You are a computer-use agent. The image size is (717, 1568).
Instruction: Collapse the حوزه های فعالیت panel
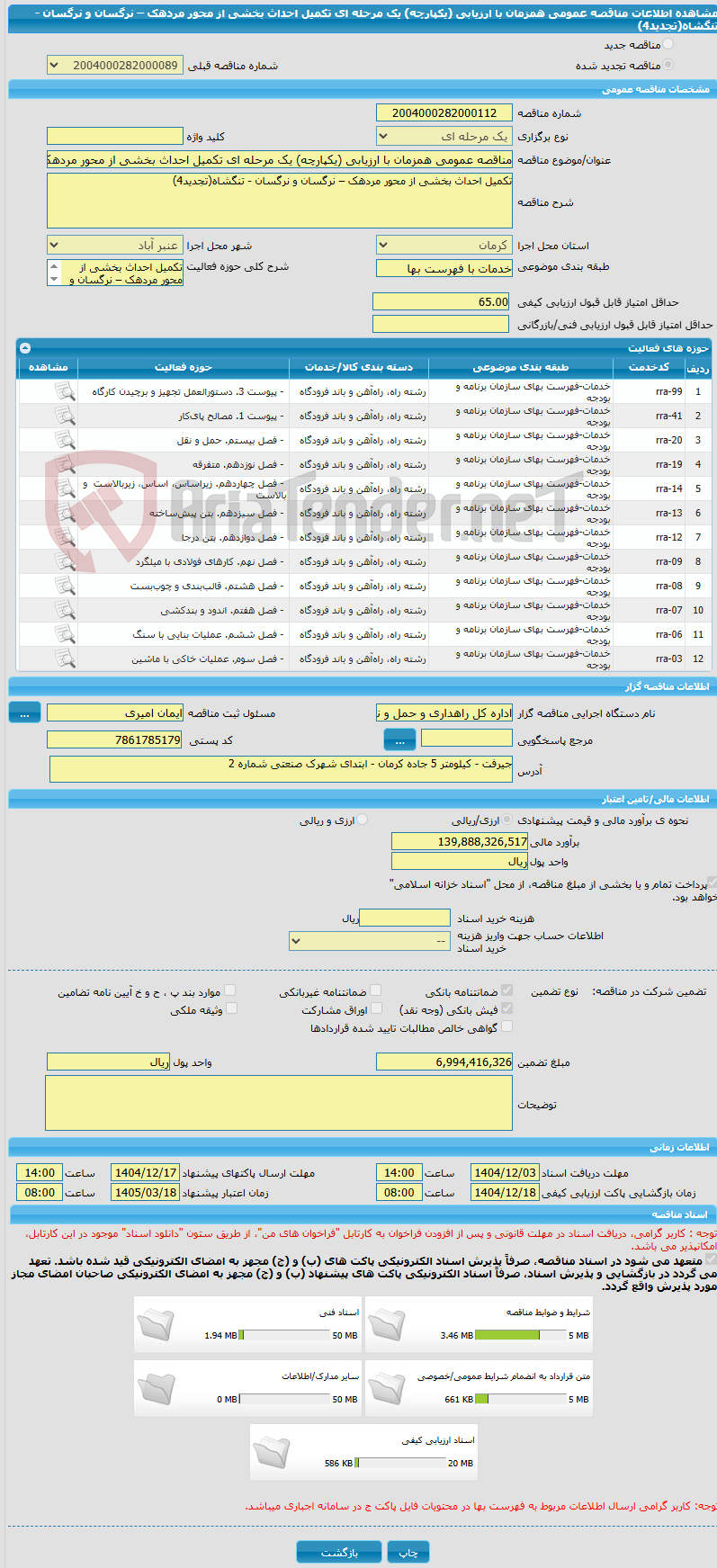(25, 348)
